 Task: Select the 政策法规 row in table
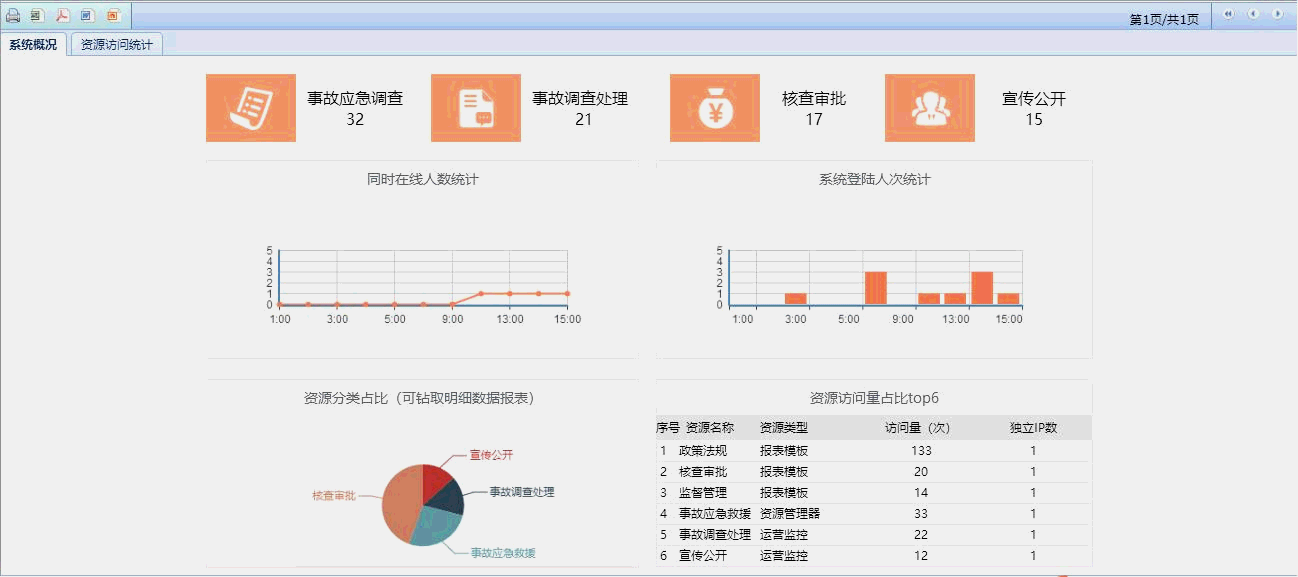click(x=873, y=451)
